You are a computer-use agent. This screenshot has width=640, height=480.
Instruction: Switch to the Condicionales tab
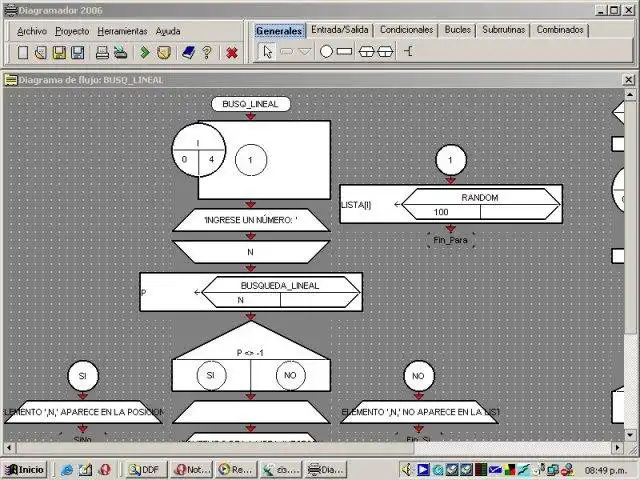pos(407,30)
